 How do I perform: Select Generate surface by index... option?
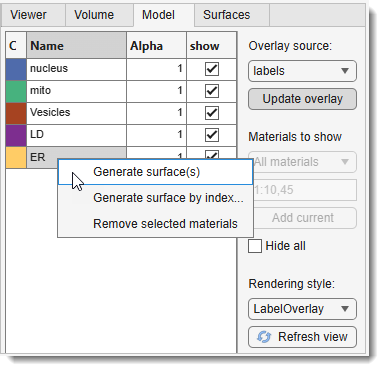coord(155,198)
